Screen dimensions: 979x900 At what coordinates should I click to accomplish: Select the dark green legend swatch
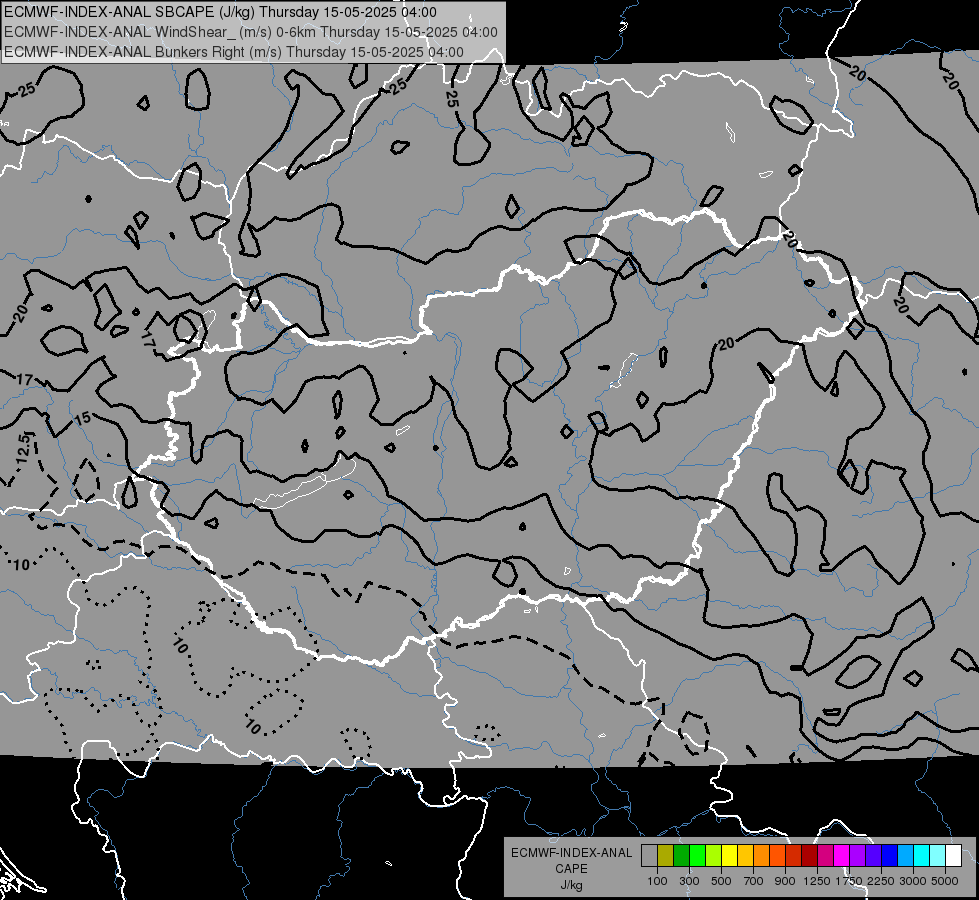click(681, 856)
